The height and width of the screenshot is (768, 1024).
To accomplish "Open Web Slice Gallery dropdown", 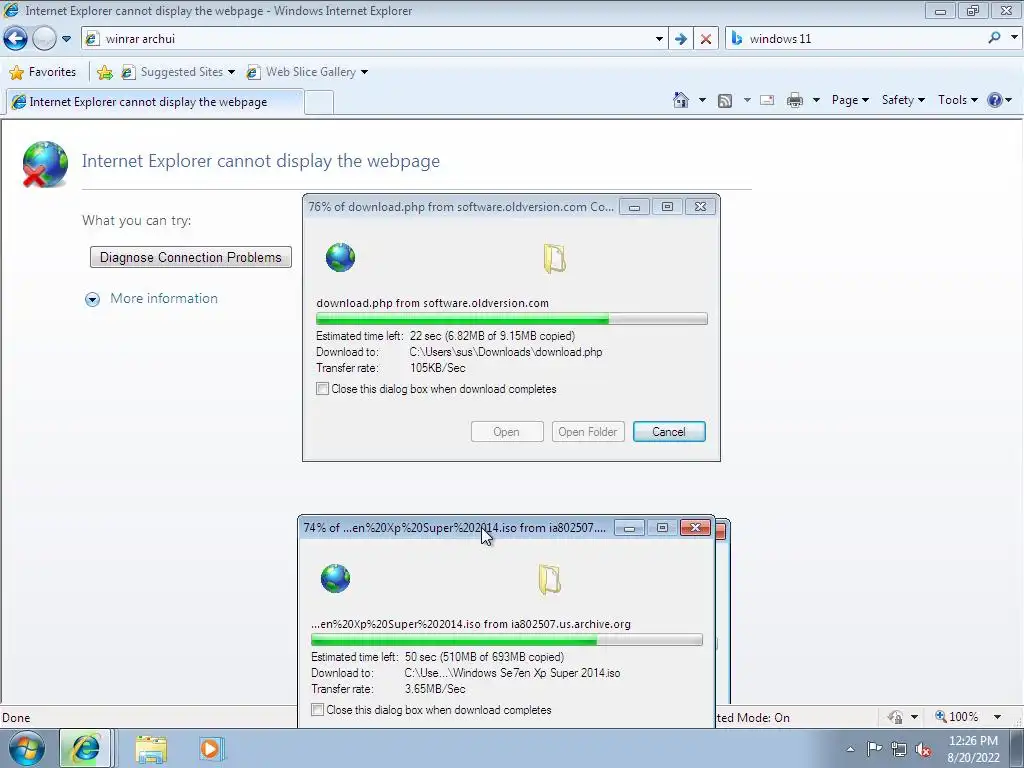I will tap(306, 72).
